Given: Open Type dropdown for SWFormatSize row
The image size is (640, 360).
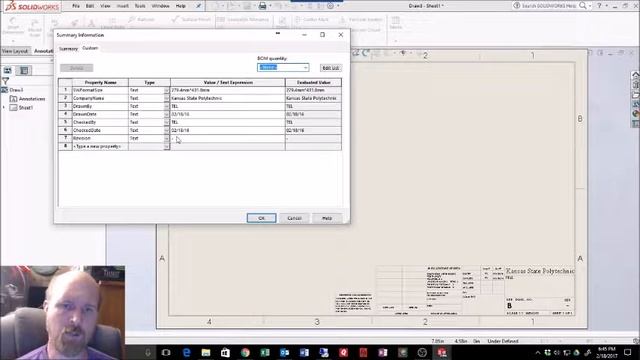Looking at the screenshot, I should [166, 90].
